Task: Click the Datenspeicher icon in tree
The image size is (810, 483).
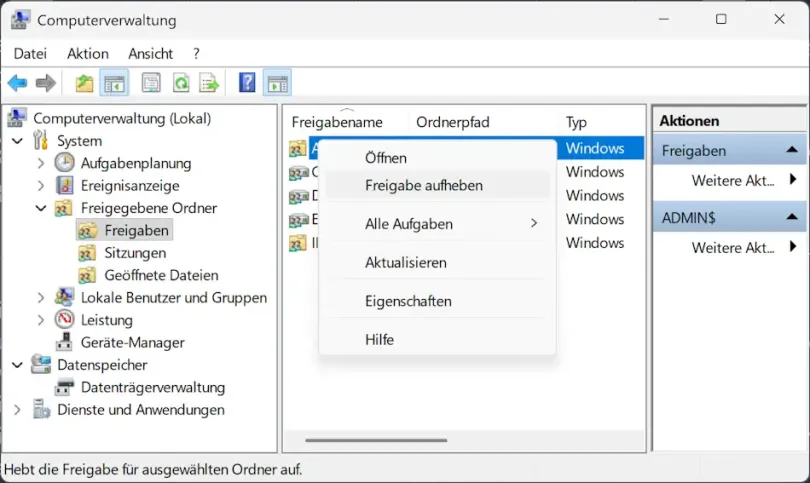Action: point(41,364)
